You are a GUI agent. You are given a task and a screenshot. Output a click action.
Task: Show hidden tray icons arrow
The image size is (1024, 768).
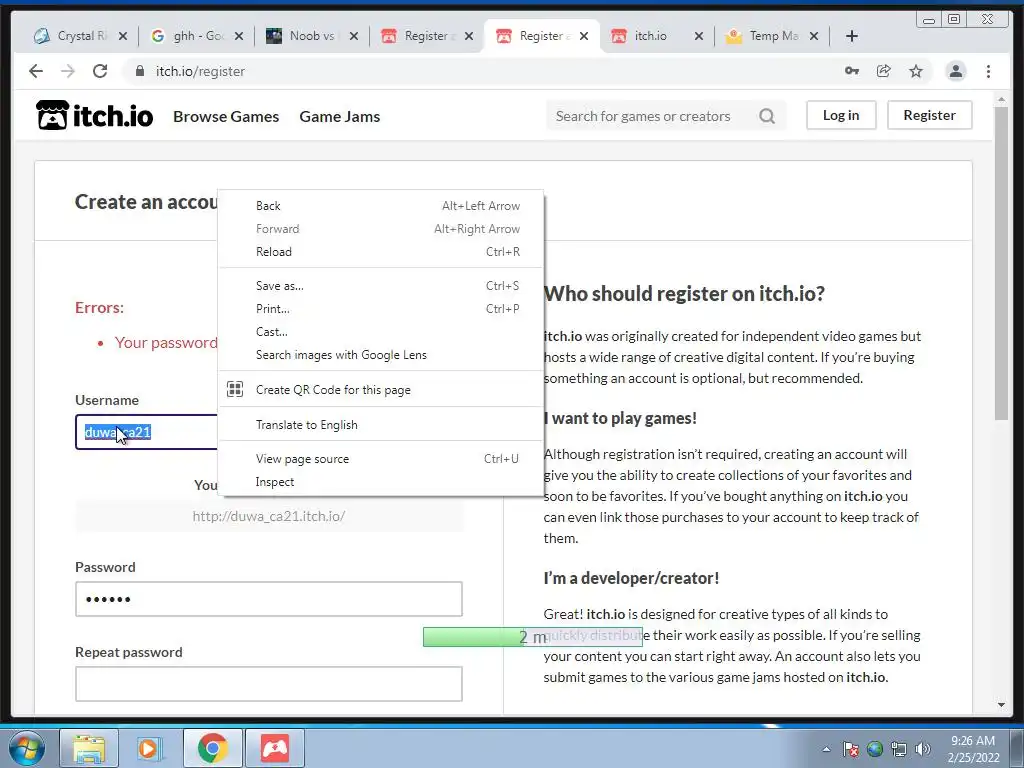point(826,749)
